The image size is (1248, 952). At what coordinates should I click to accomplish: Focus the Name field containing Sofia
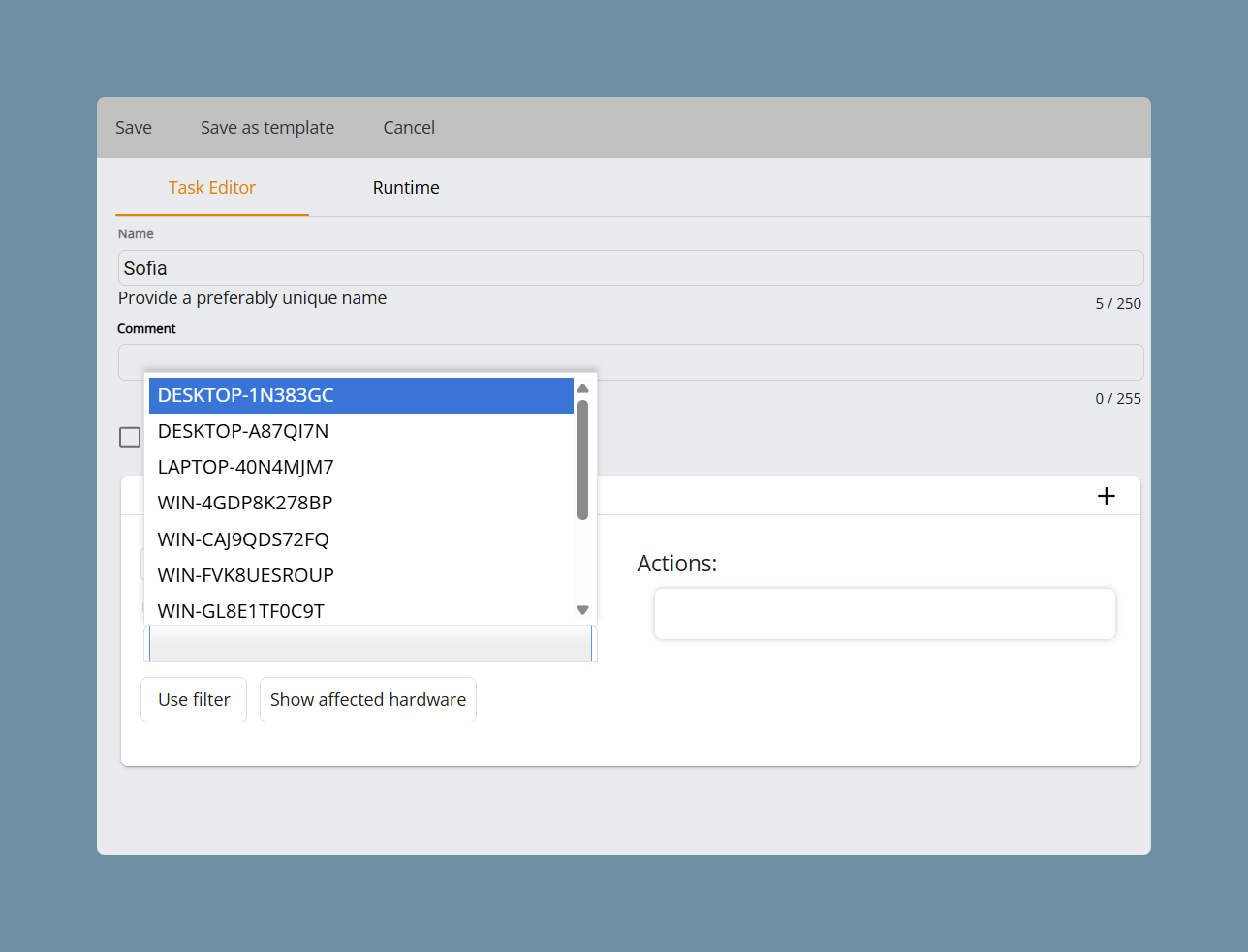point(631,268)
